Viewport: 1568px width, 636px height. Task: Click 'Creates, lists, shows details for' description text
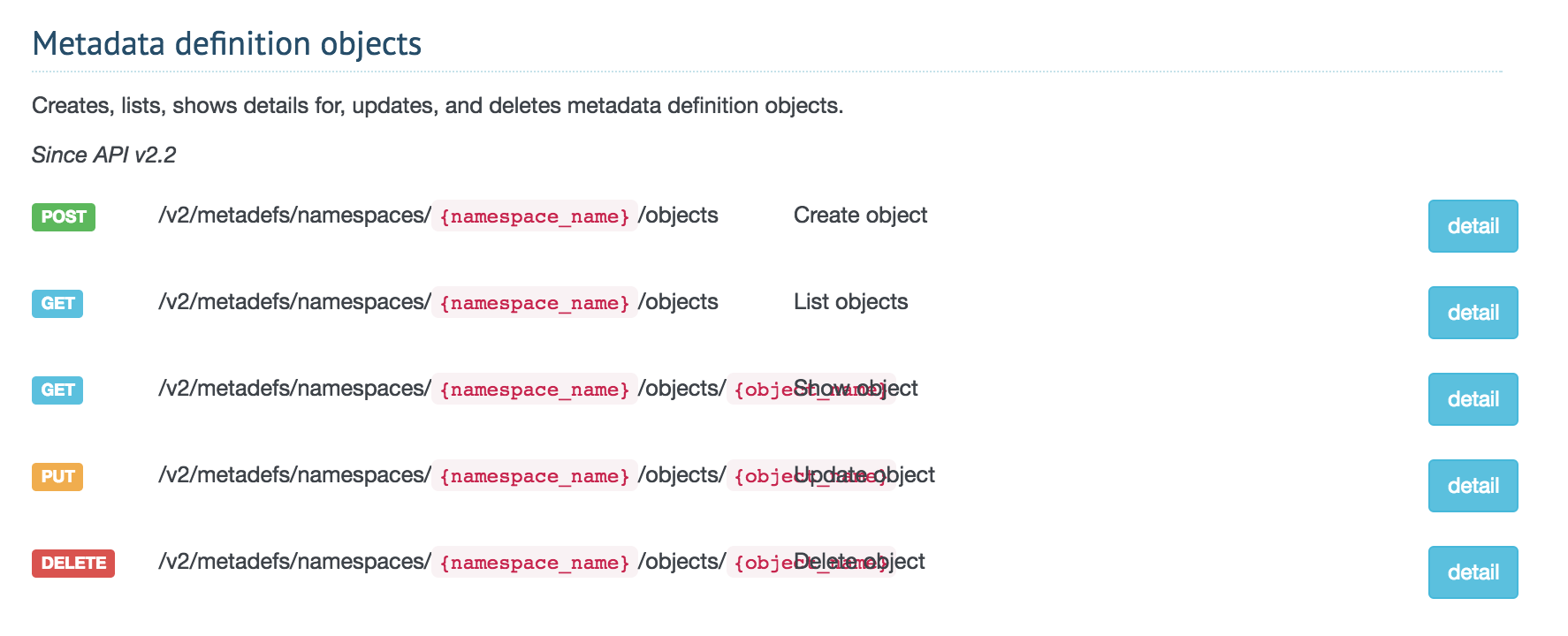[188, 105]
